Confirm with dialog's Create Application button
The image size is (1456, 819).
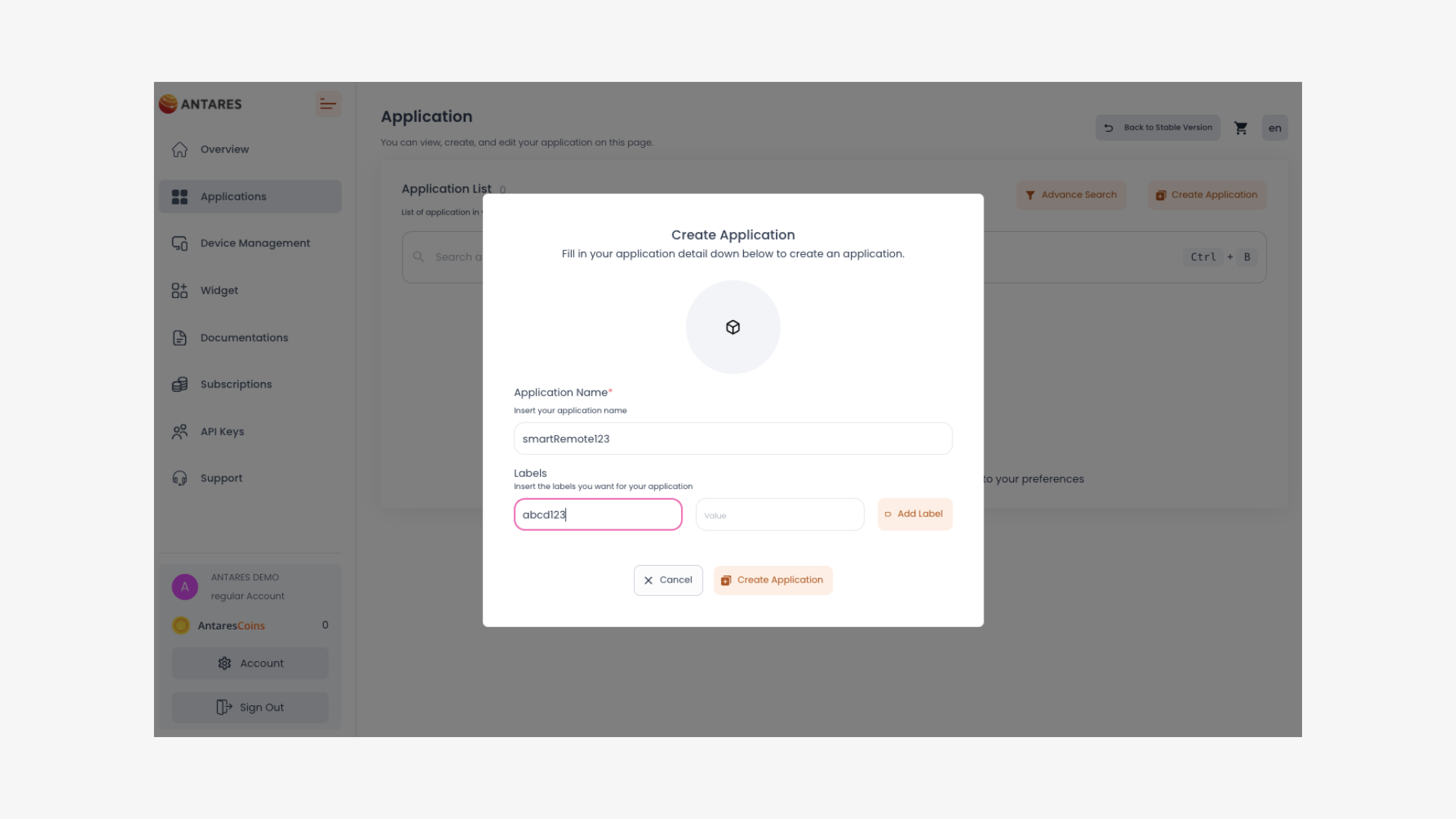[773, 580]
